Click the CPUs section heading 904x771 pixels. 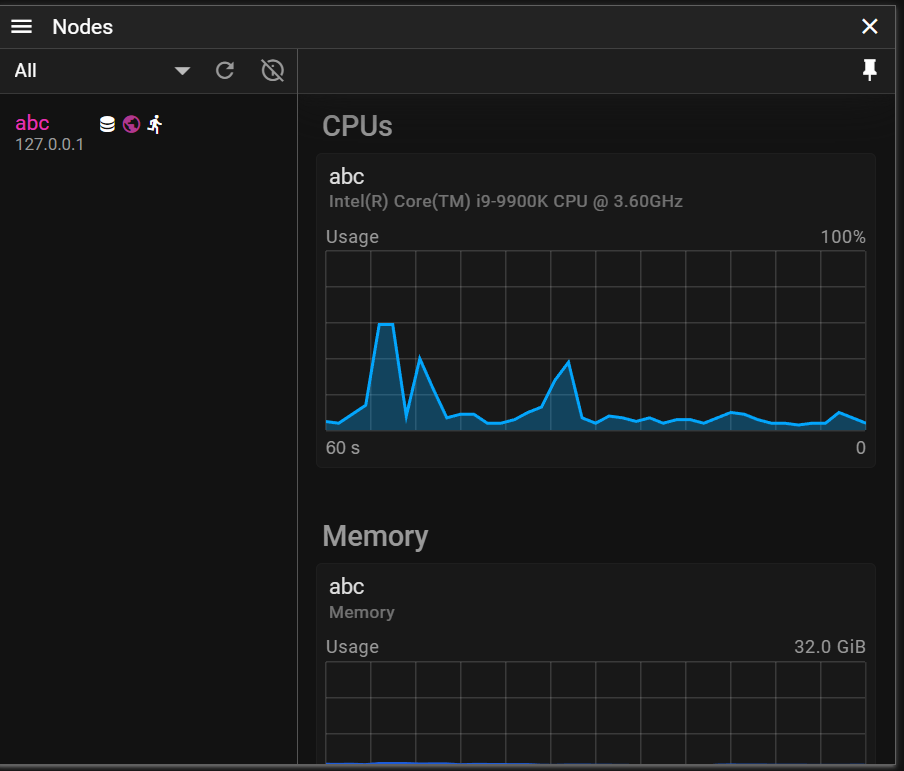[357, 126]
